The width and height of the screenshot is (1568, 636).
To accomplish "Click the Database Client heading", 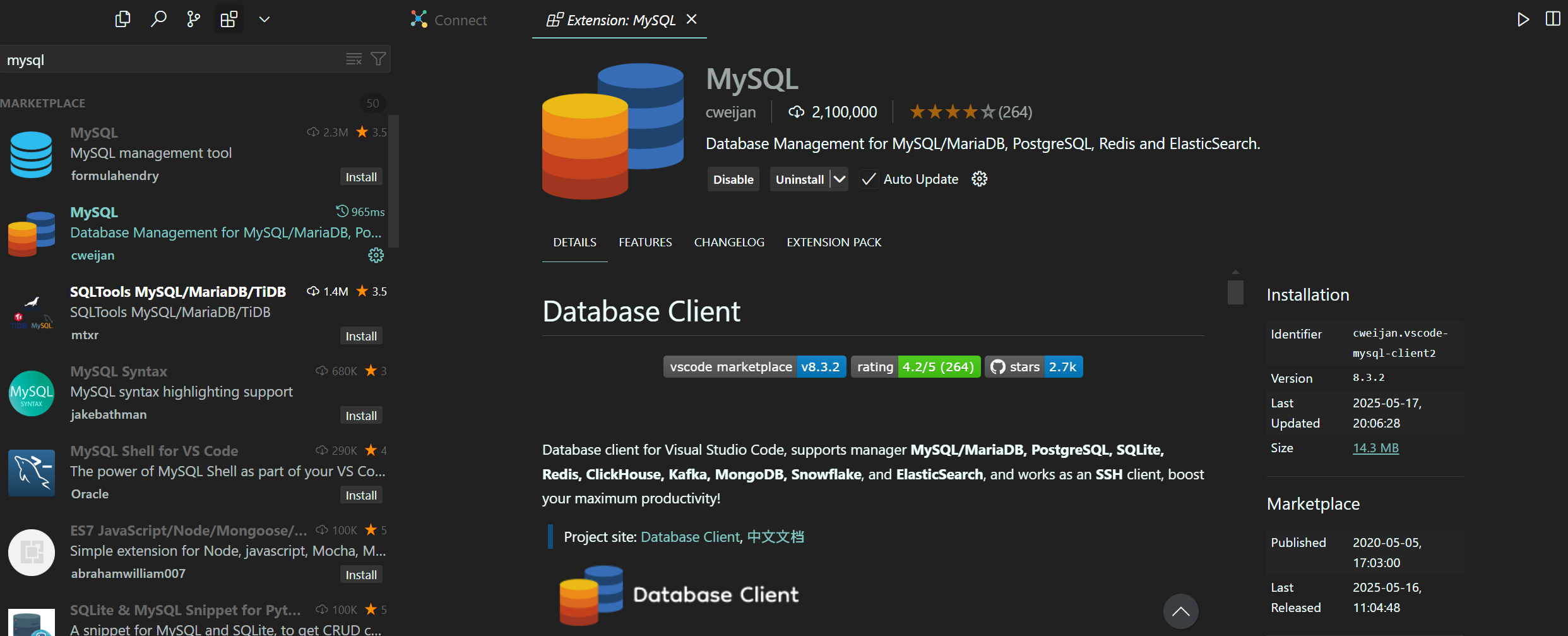I will [x=641, y=311].
